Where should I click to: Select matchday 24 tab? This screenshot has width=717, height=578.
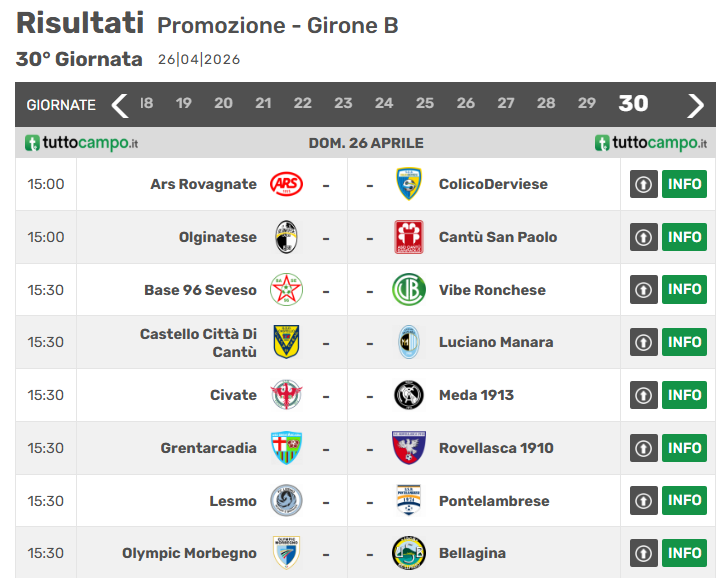[384, 103]
